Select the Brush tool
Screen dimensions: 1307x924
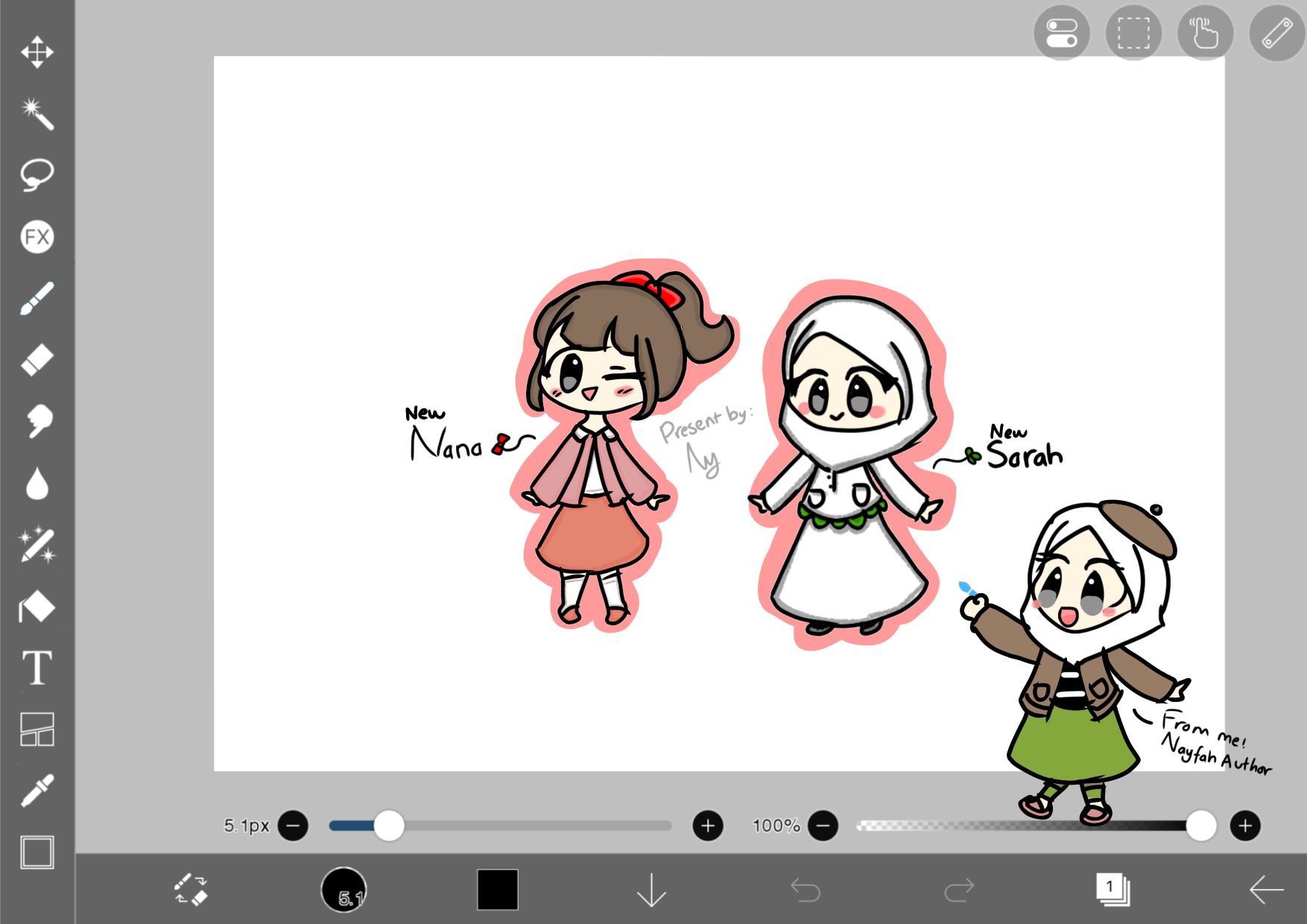pos(38,296)
